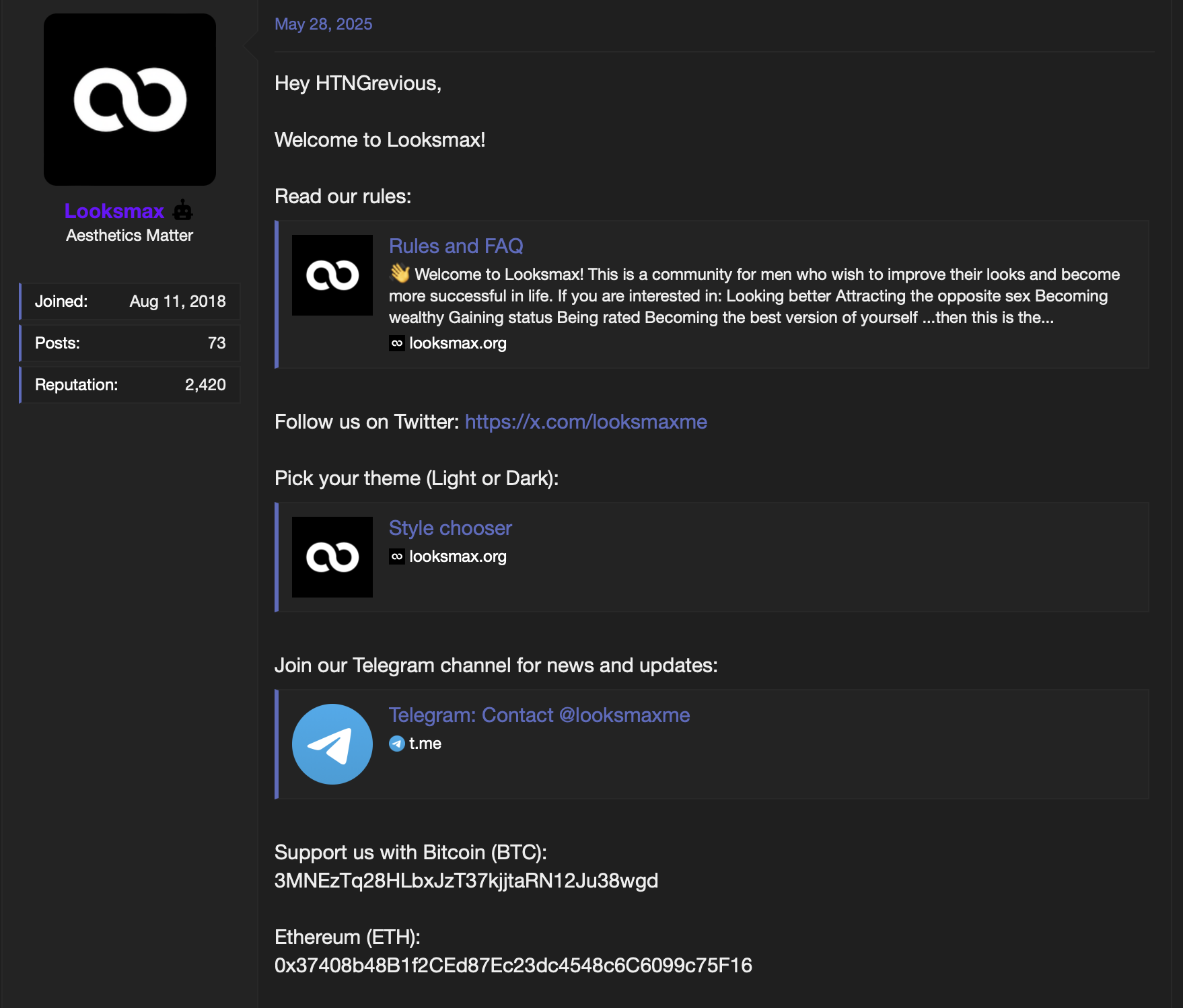Viewport: 1183px width, 1008px height.
Task: Open the Style chooser link
Action: click(450, 528)
